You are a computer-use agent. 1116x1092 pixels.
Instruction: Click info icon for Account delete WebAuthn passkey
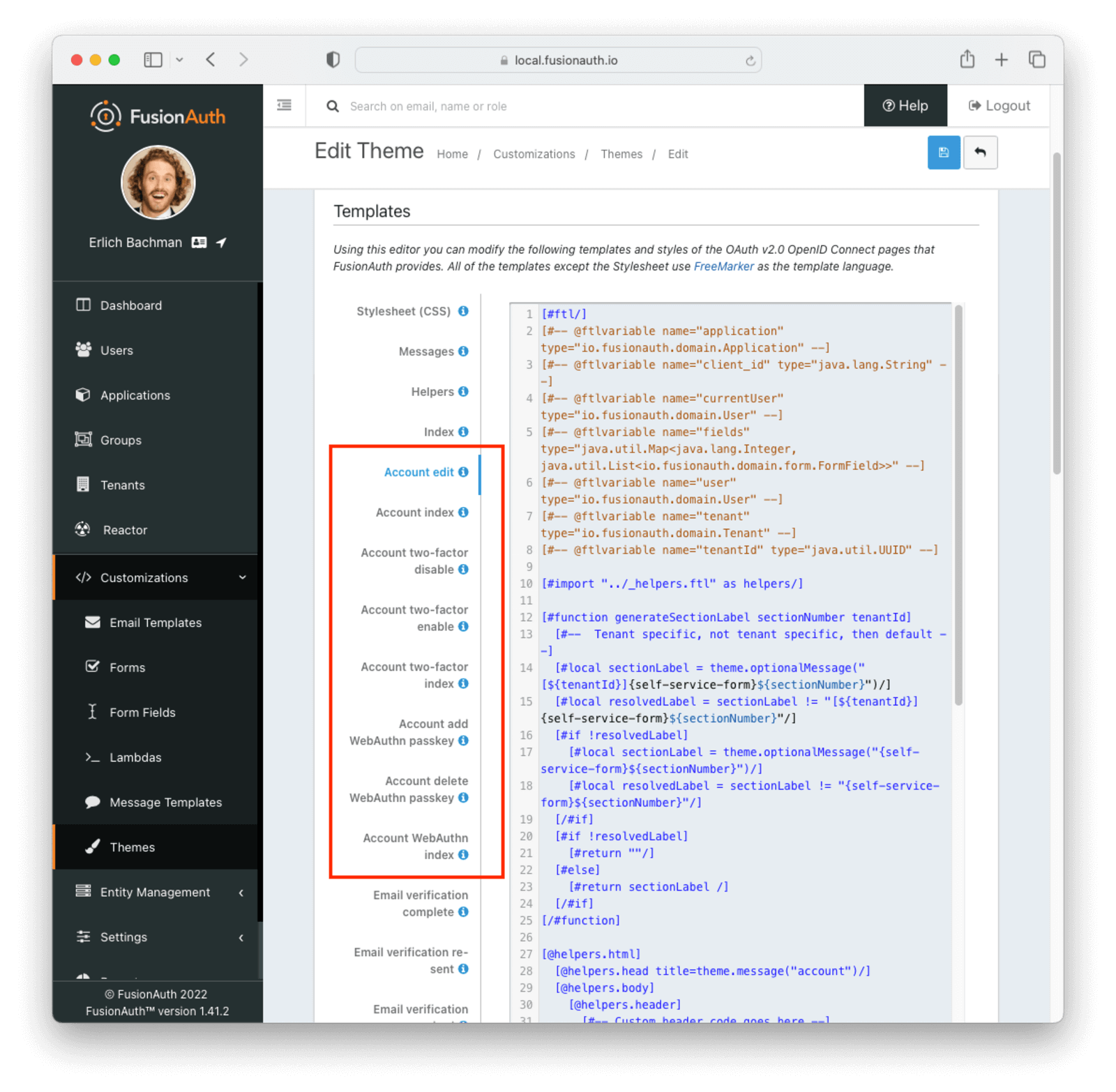(x=463, y=798)
